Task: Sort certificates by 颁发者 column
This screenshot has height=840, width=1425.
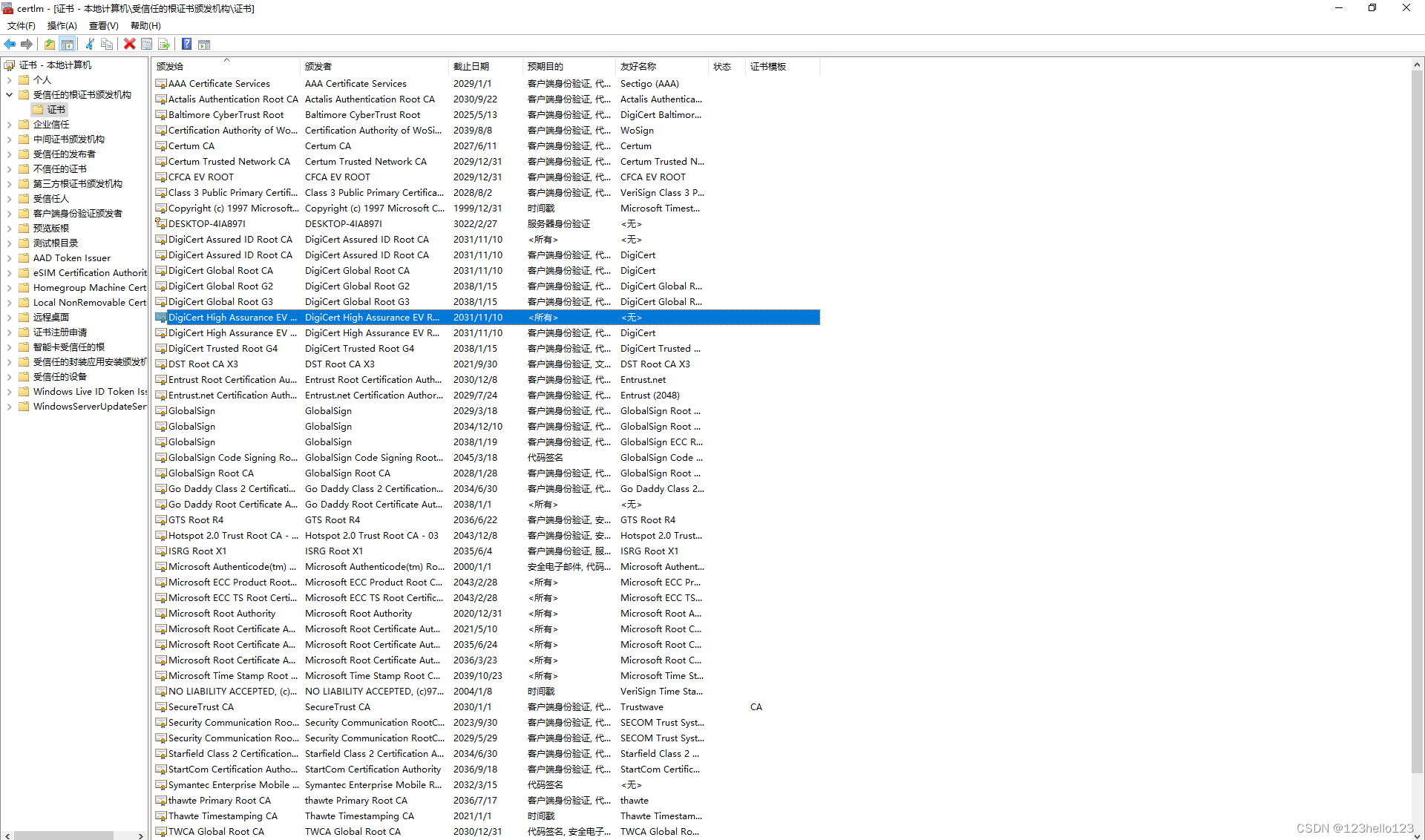Action: click(x=319, y=66)
